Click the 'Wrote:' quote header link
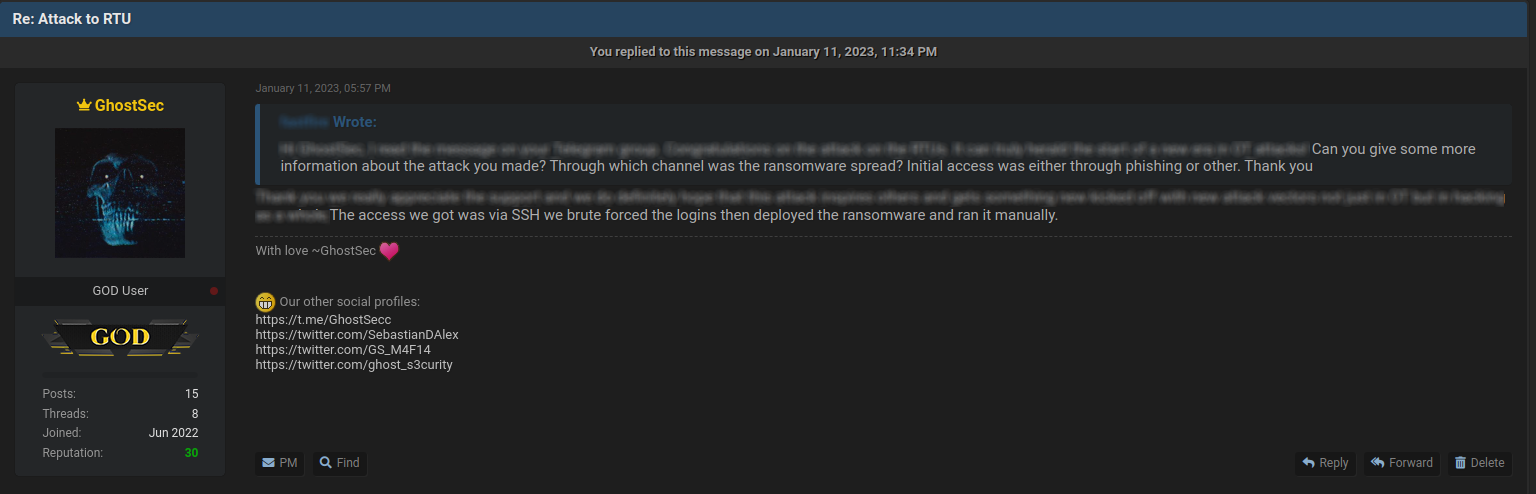This screenshot has height=494, width=1536. tap(354, 122)
